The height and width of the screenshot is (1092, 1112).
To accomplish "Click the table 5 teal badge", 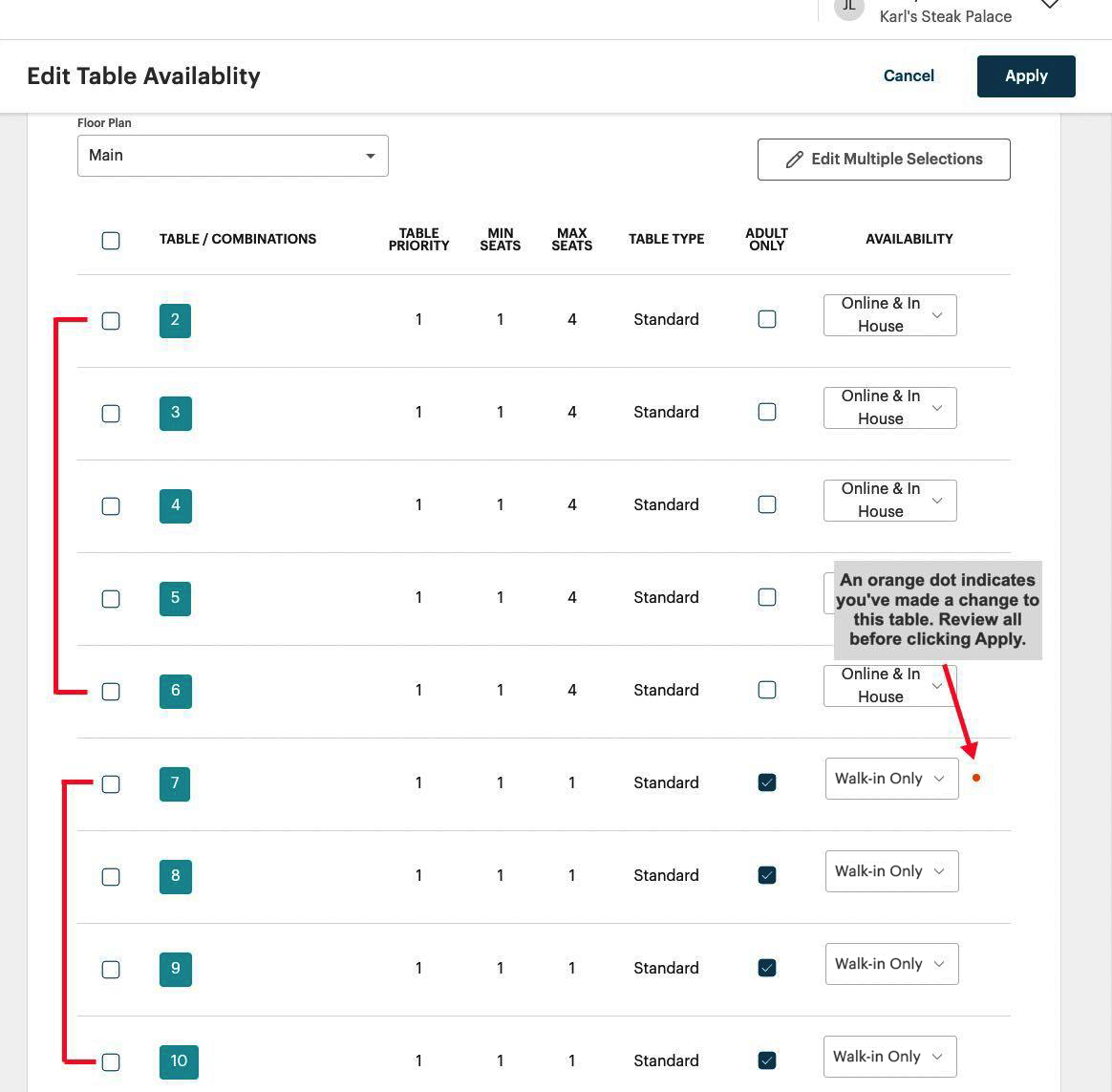I will coord(175,598).
